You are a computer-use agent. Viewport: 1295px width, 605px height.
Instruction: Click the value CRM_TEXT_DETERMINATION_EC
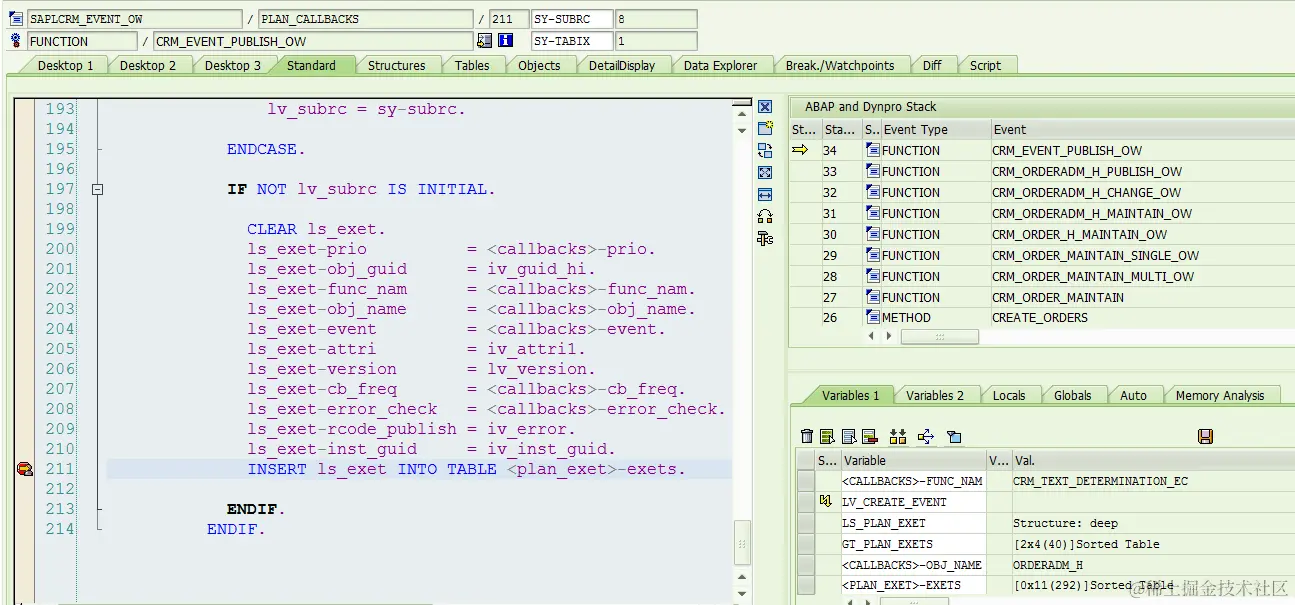[x=1100, y=481]
